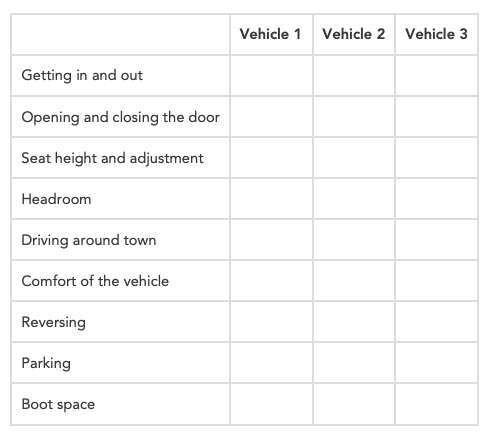Click the Headroom row label
Image resolution: width=496 pixels, height=438 pixels.
tap(56, 199)
